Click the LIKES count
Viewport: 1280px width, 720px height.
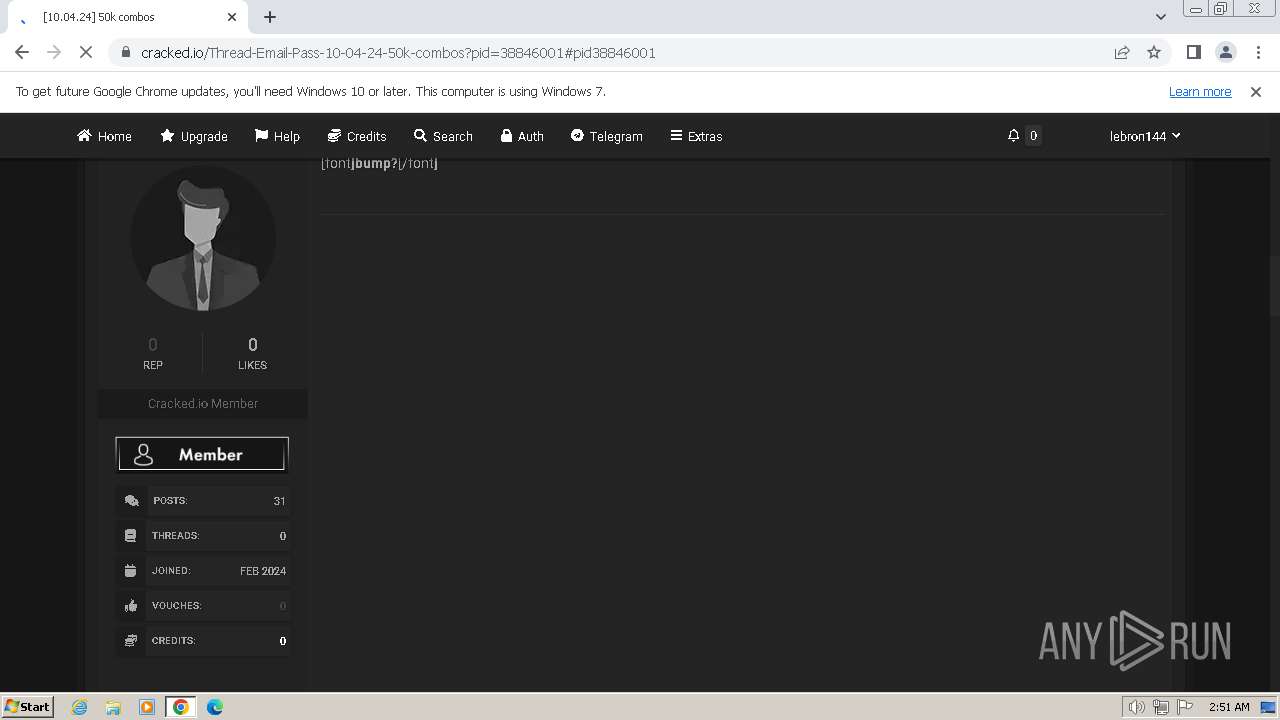click(x=252, y=353)
